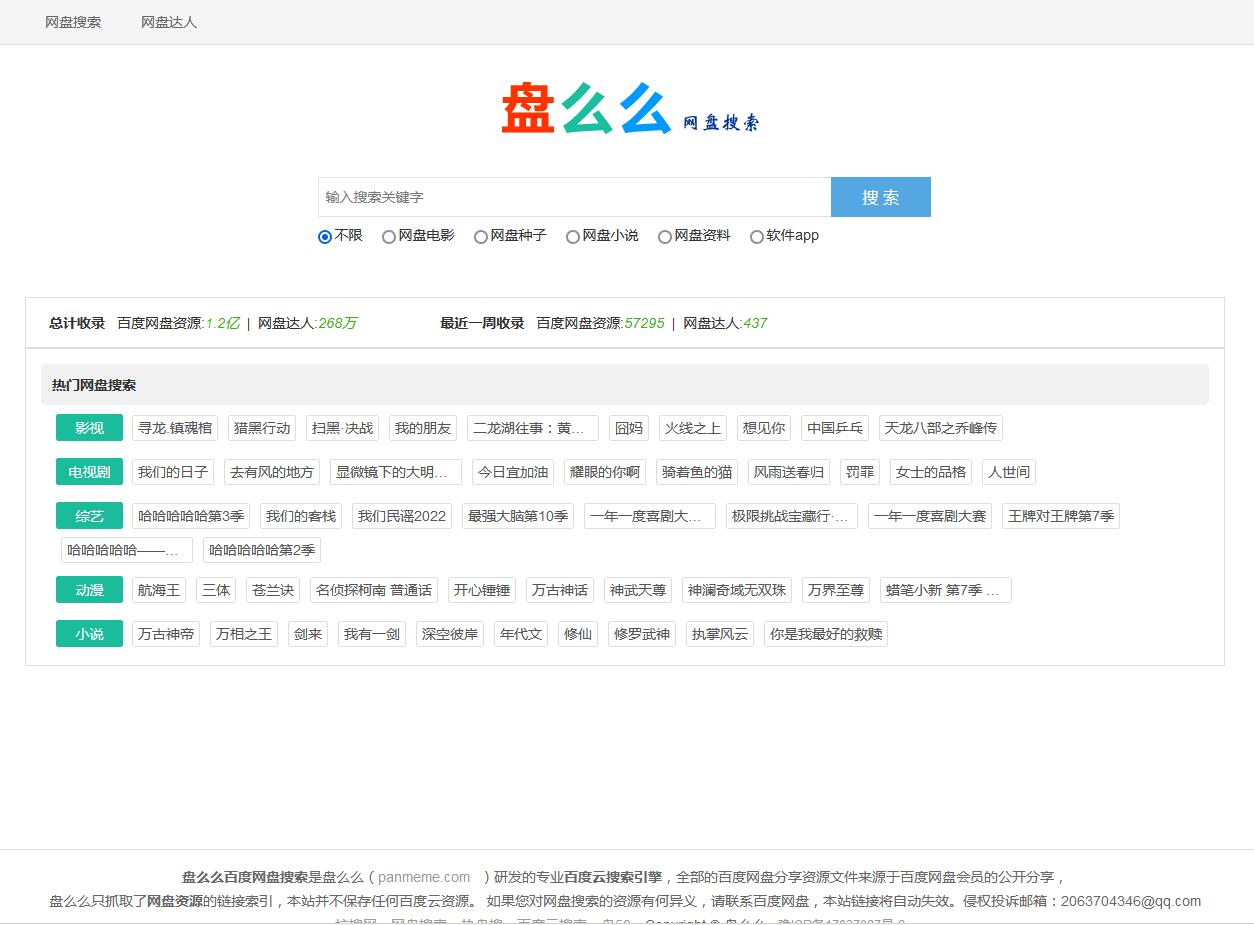This screenshot has width=1254, height=925.
Task: Enable the 网盘种子 search filter
Action: point(481,236)
